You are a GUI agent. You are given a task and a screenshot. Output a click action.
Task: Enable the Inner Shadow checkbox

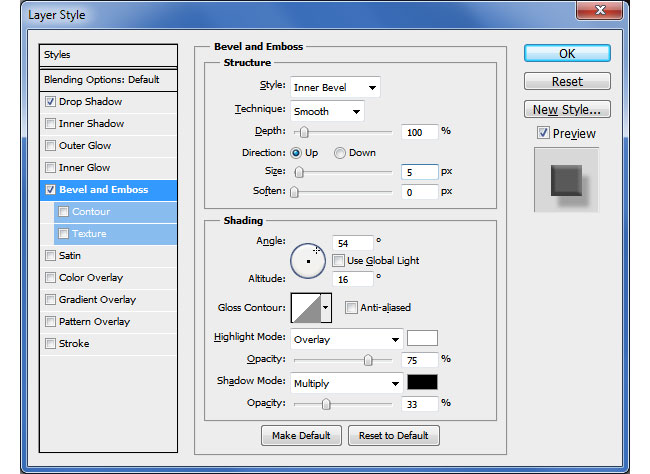click(50, 124)
